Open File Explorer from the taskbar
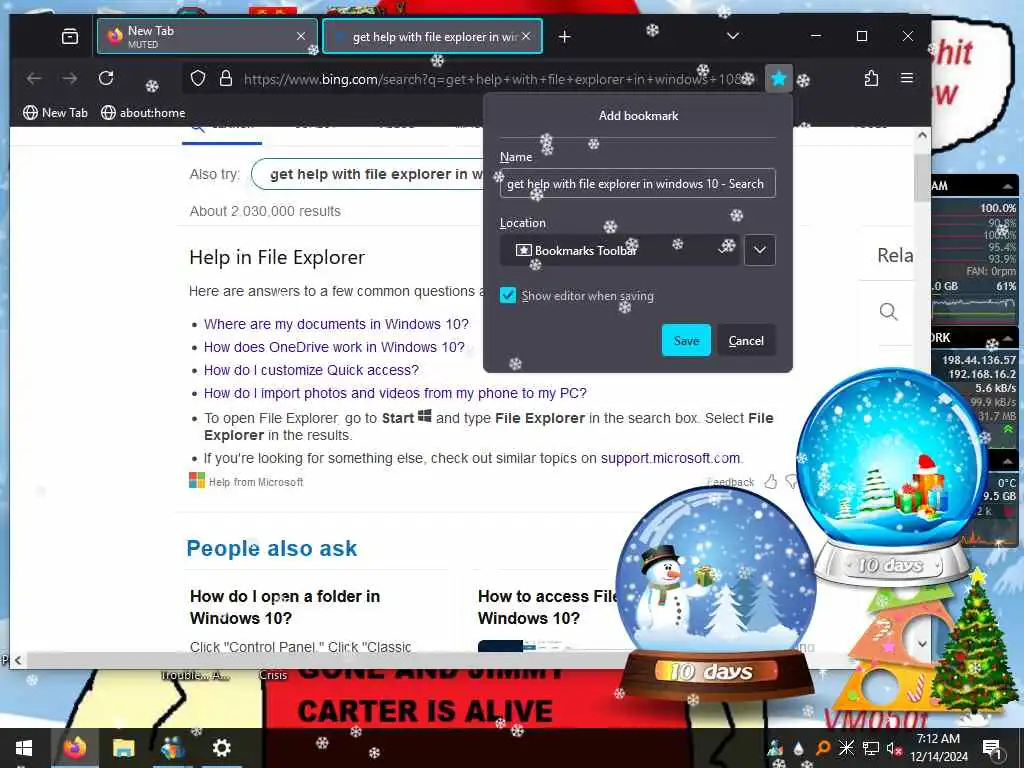1024x768 pixels. 123,748
